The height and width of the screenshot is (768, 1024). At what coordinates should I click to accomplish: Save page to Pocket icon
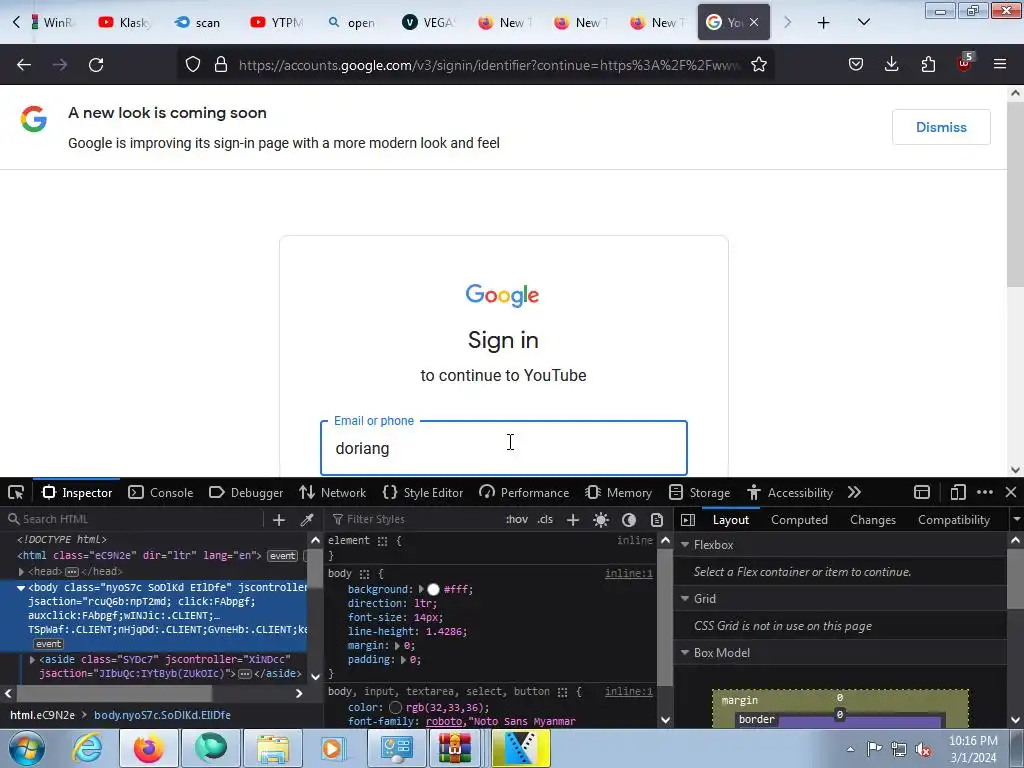tap(856, 65)
